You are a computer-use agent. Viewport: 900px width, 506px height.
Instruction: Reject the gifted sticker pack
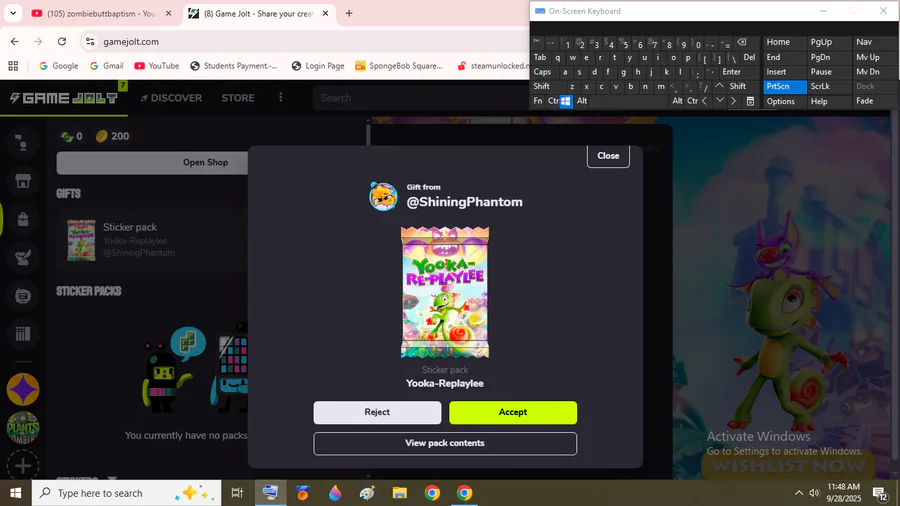377,412
